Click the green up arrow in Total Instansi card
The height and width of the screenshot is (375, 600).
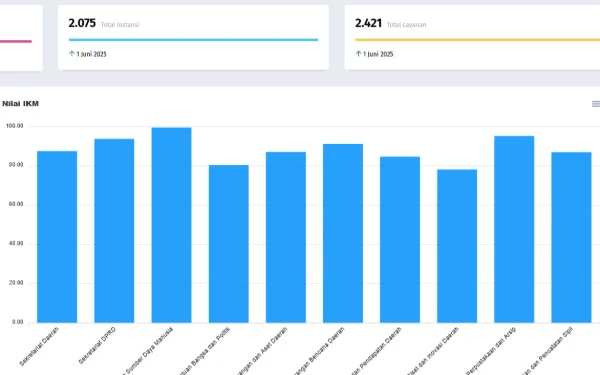[72, 54]
